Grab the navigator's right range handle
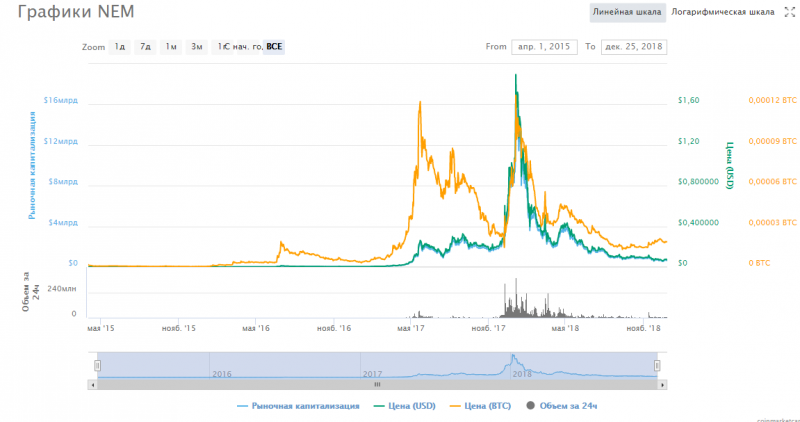Image resolution: width=800 pixels, height=422 pixels. pos(657,365)
